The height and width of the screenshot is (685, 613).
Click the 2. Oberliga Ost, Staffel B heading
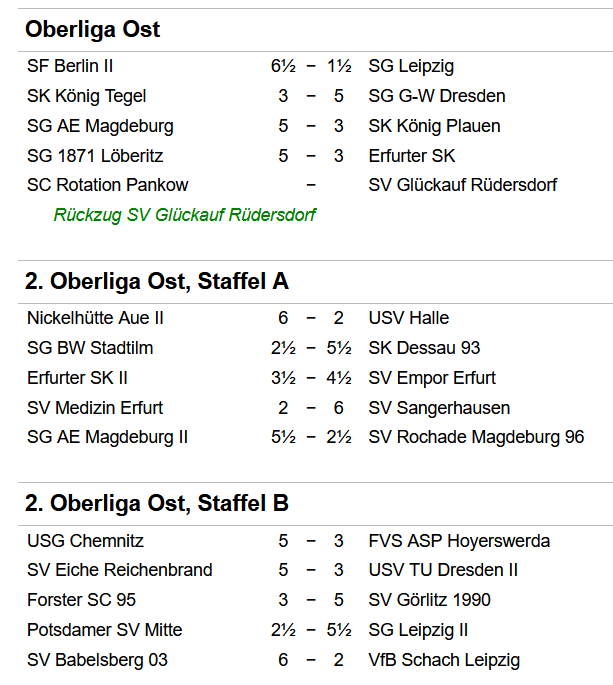pos(157,504)
